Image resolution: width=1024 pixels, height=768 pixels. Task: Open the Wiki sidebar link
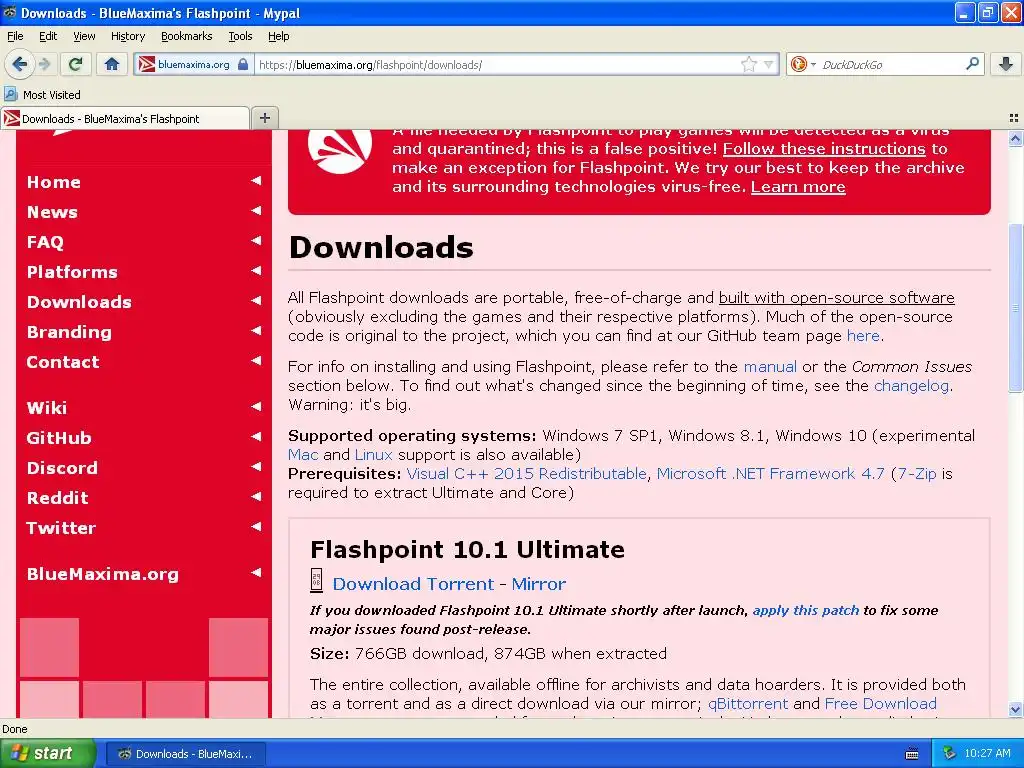coord(46,408)
